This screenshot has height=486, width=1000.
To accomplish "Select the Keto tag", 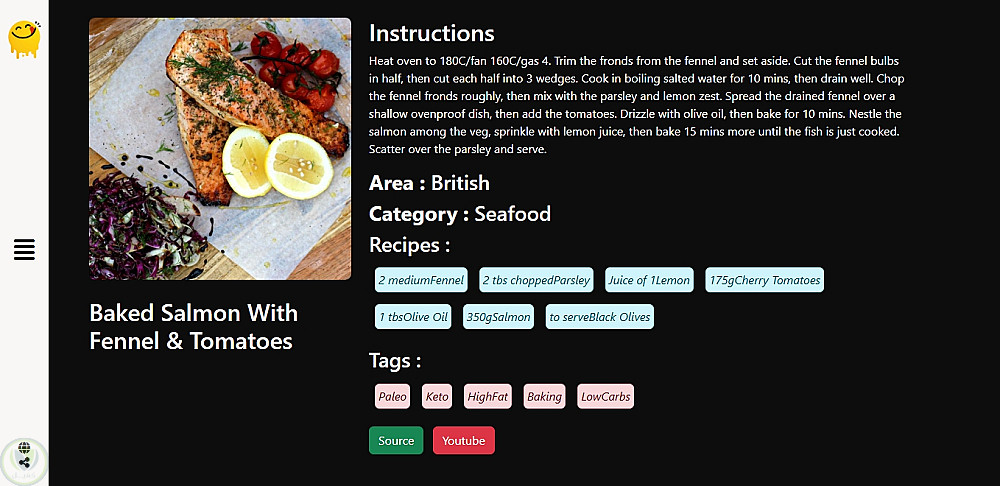I will [437, 397].
